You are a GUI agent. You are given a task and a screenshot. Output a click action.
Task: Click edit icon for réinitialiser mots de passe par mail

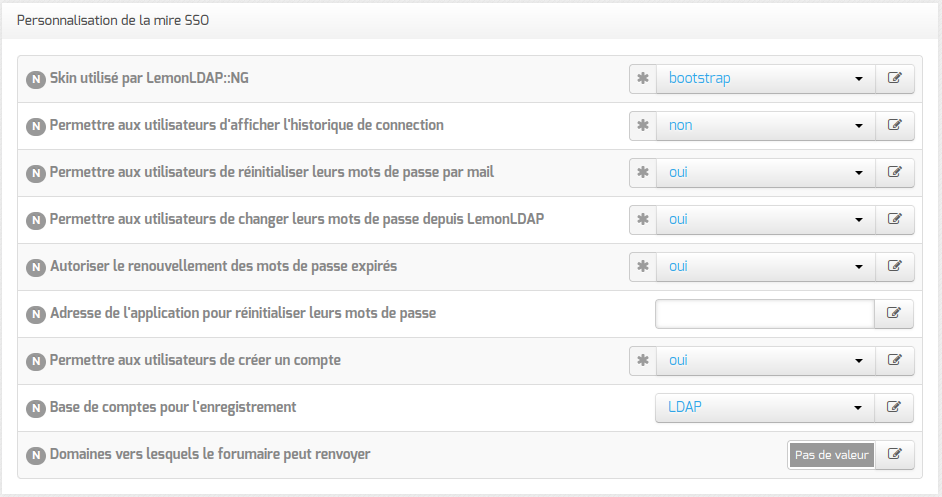point(895,172)
